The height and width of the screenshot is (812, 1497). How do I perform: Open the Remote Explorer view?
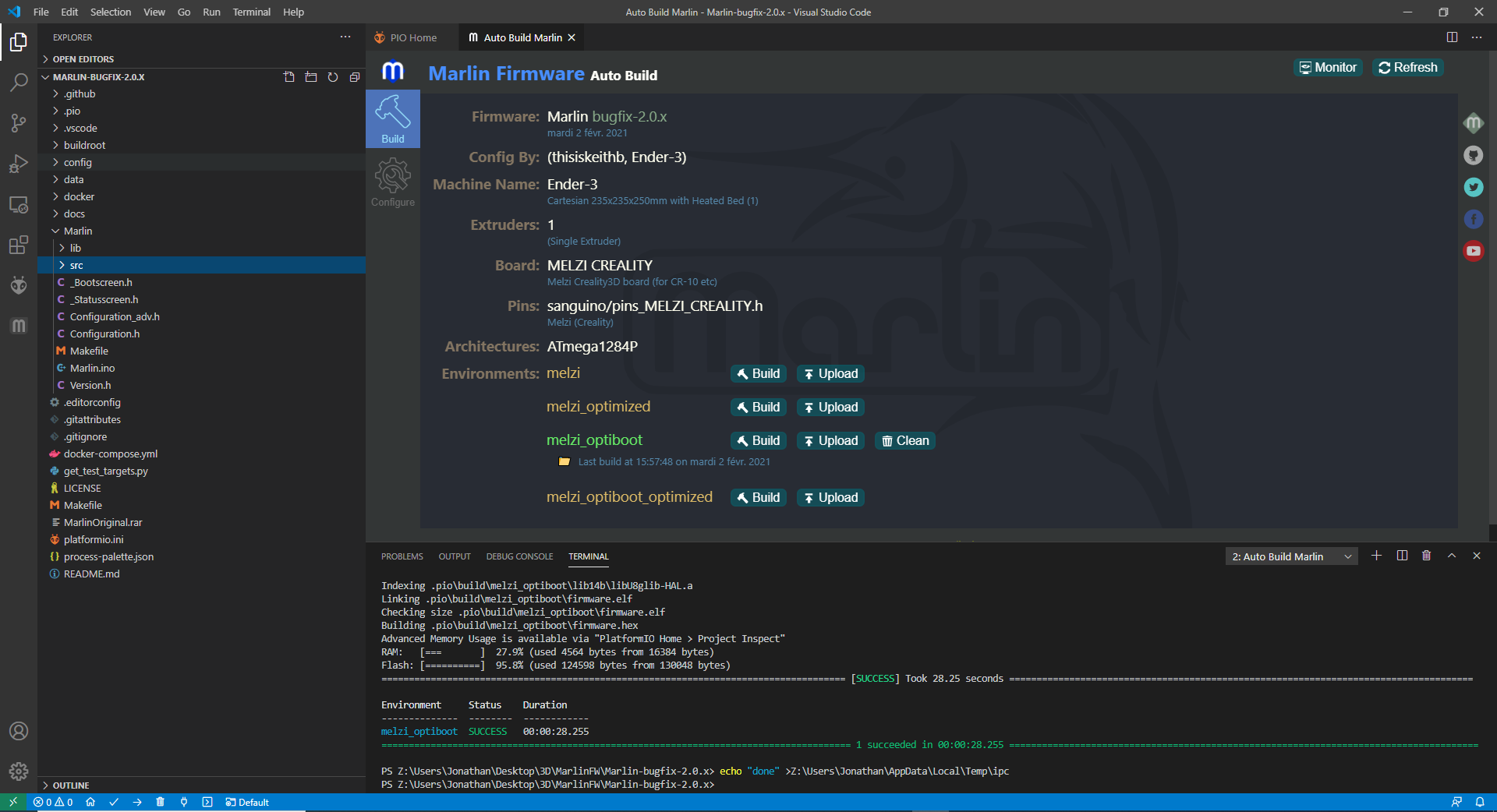pos(19,205)
